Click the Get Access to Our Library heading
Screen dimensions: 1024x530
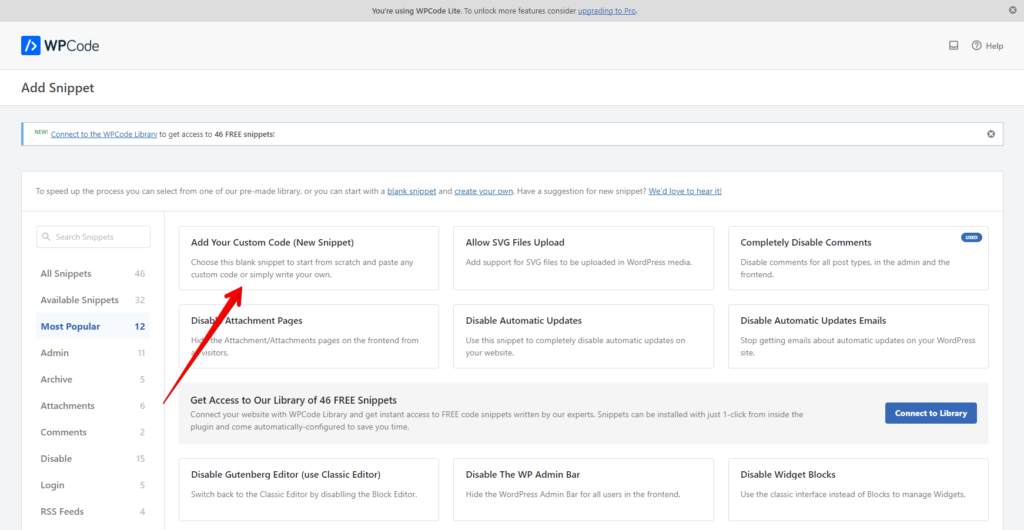click(x=294, y=399)
